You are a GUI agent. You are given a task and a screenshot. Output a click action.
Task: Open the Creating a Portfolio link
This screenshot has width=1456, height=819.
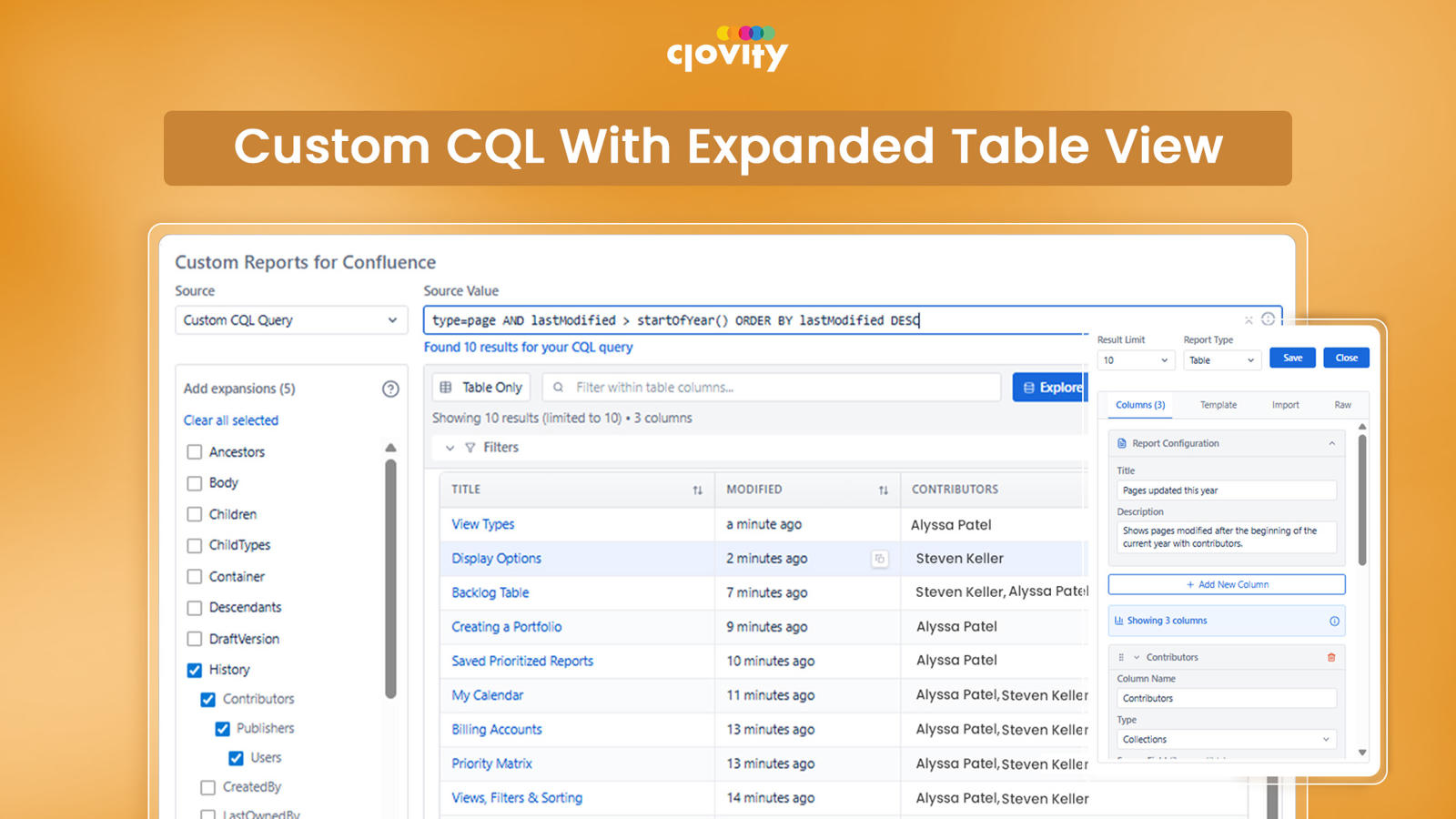click(x=507, y=627)
